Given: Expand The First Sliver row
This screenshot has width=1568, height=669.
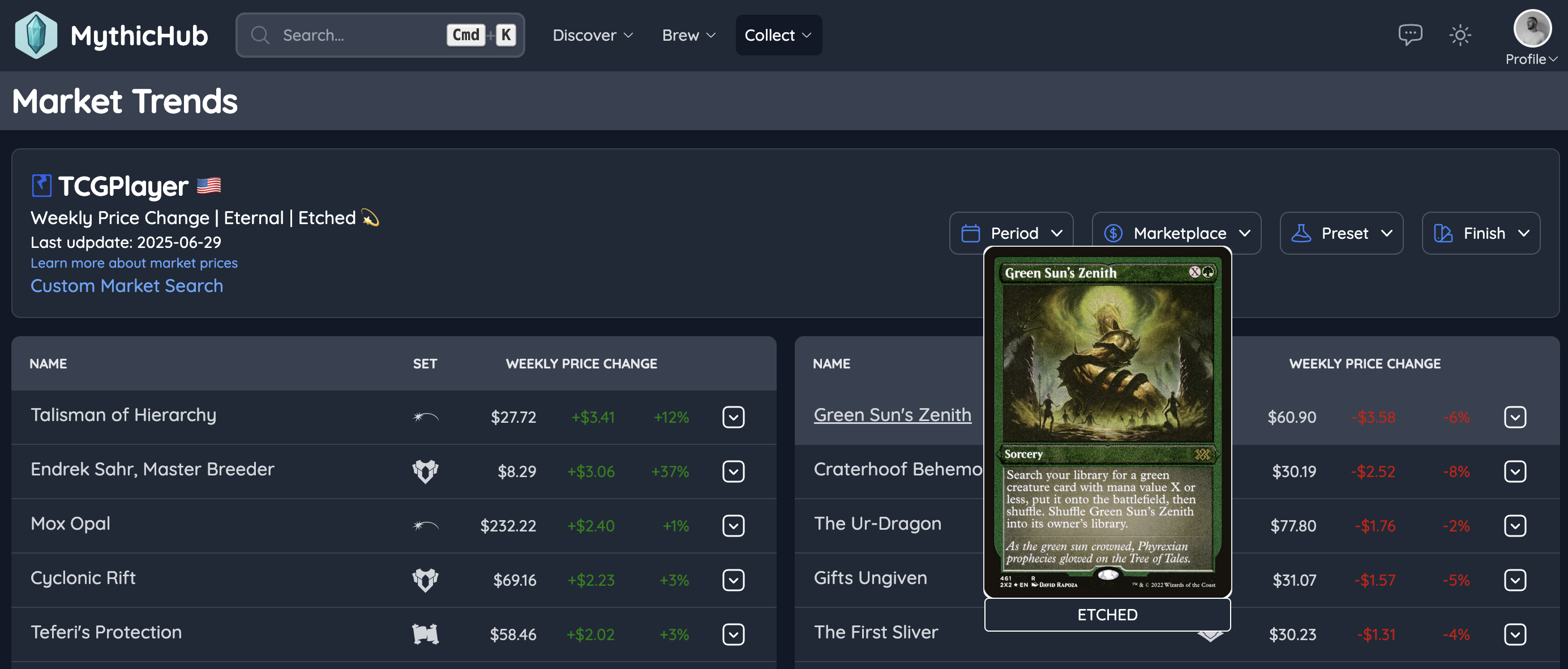Looking at the screenshot, I should point(1514,634).
